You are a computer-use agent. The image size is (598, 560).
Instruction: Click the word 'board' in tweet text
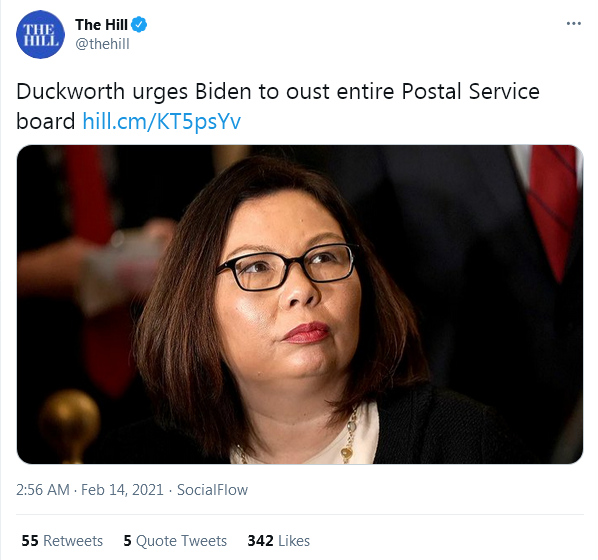[45, 121]
